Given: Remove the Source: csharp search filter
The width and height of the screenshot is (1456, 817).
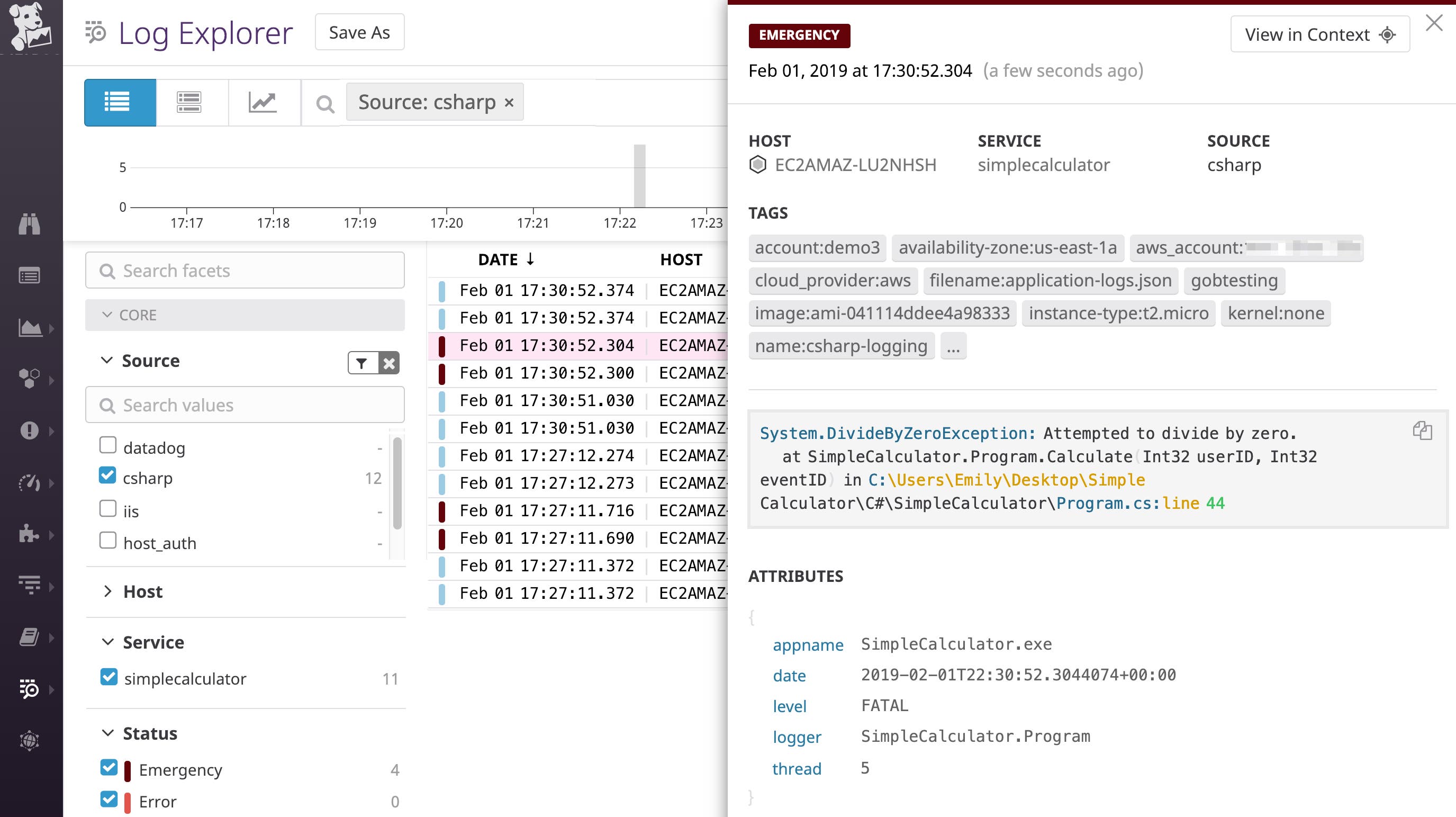Looking at the screenshot, I should pos(510,102).
